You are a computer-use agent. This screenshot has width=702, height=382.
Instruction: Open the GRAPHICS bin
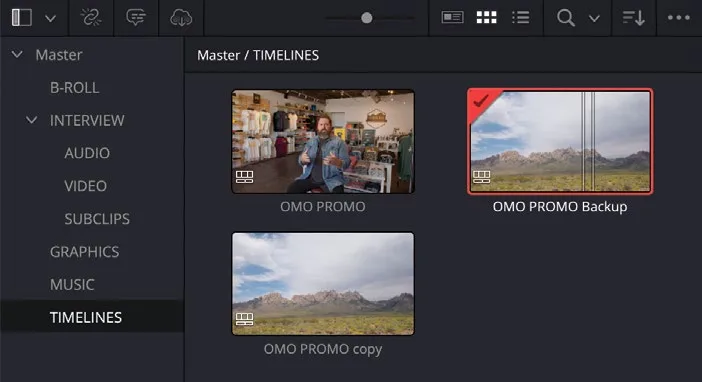84,252
